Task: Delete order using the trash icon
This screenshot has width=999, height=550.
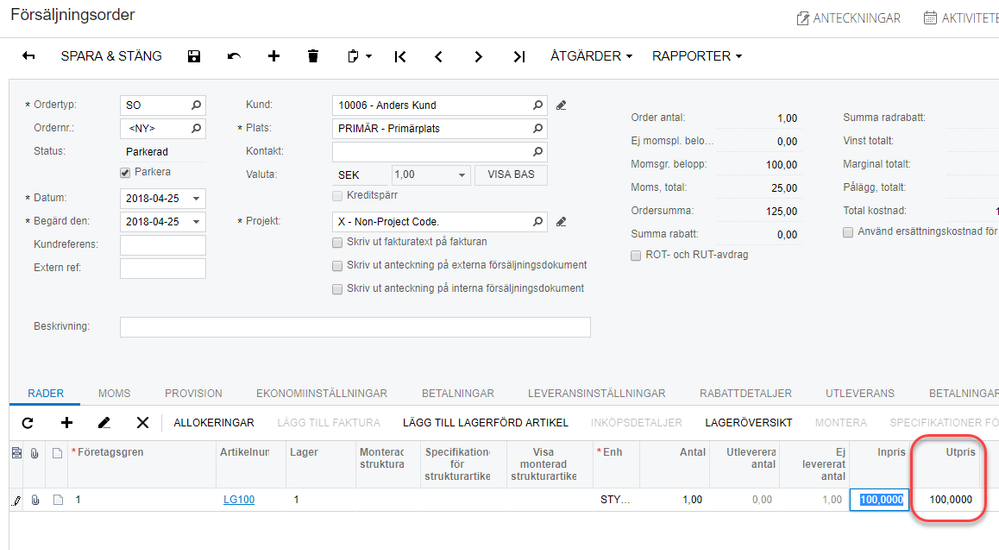Action: pyautogui.click(x=313, y=57)
